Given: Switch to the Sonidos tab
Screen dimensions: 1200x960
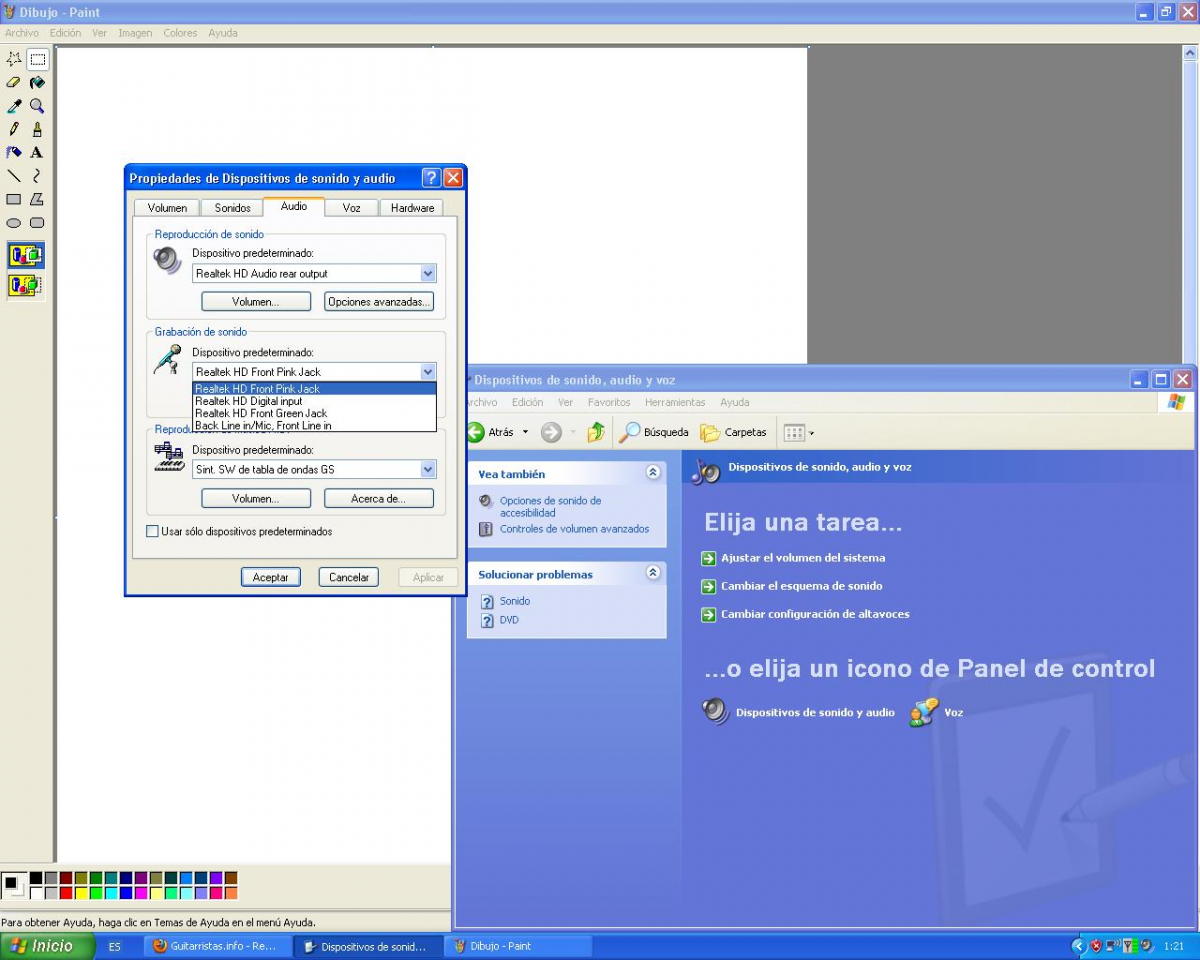Looking at the screenshot, I should pyautogui.click(x=232, y=208).
